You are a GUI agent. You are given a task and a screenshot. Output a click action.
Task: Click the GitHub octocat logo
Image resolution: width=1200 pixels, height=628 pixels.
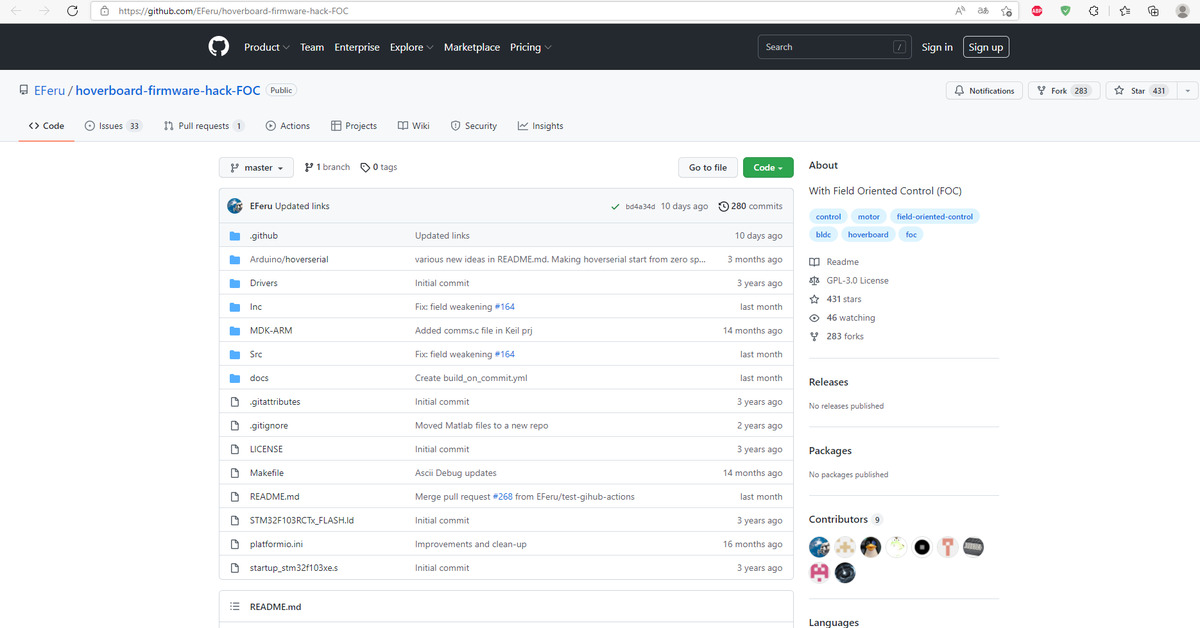[218, 47]
